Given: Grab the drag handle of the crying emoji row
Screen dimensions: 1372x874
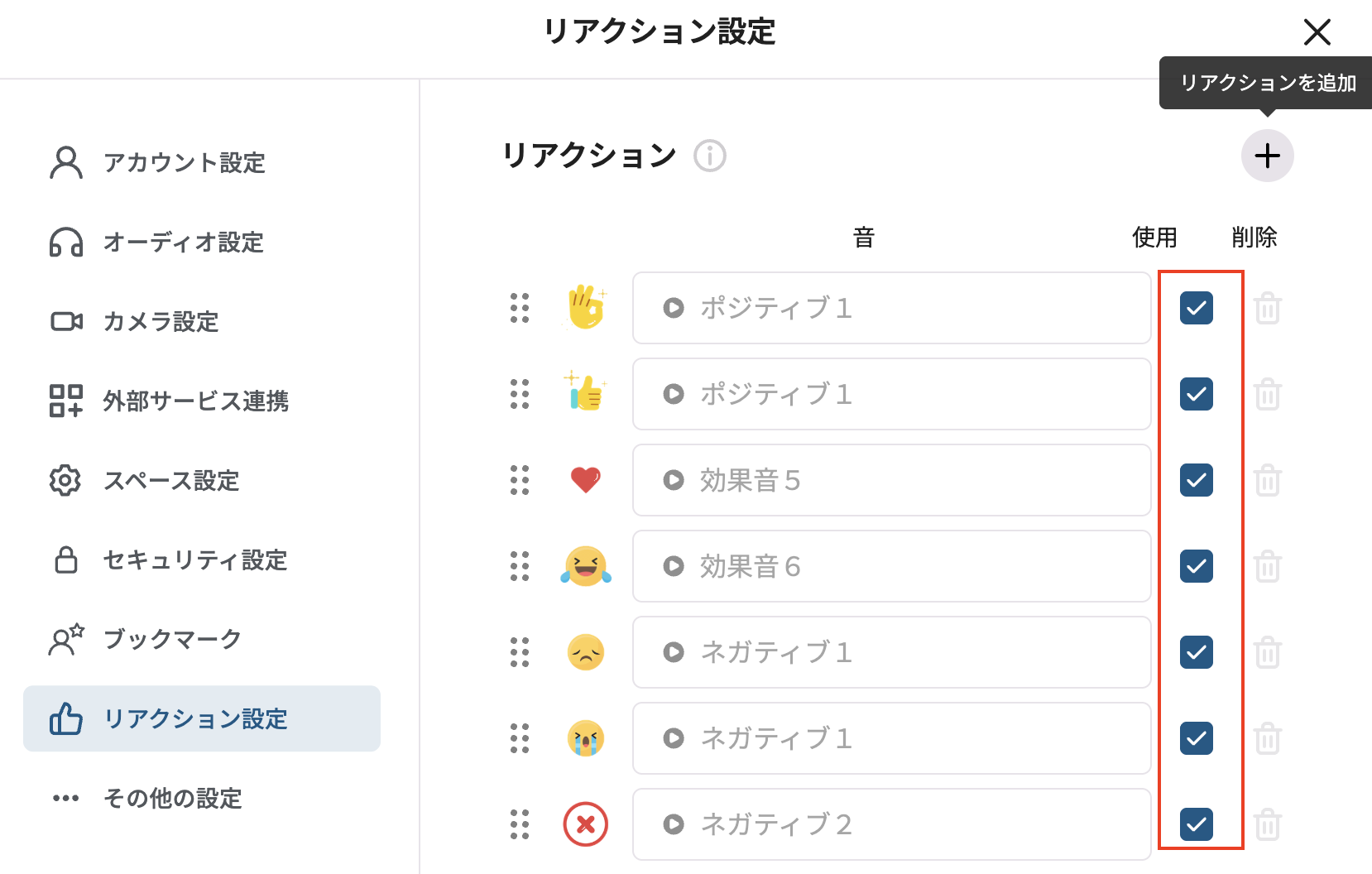Looking at the screenshot, I should (x=519, y=738).
